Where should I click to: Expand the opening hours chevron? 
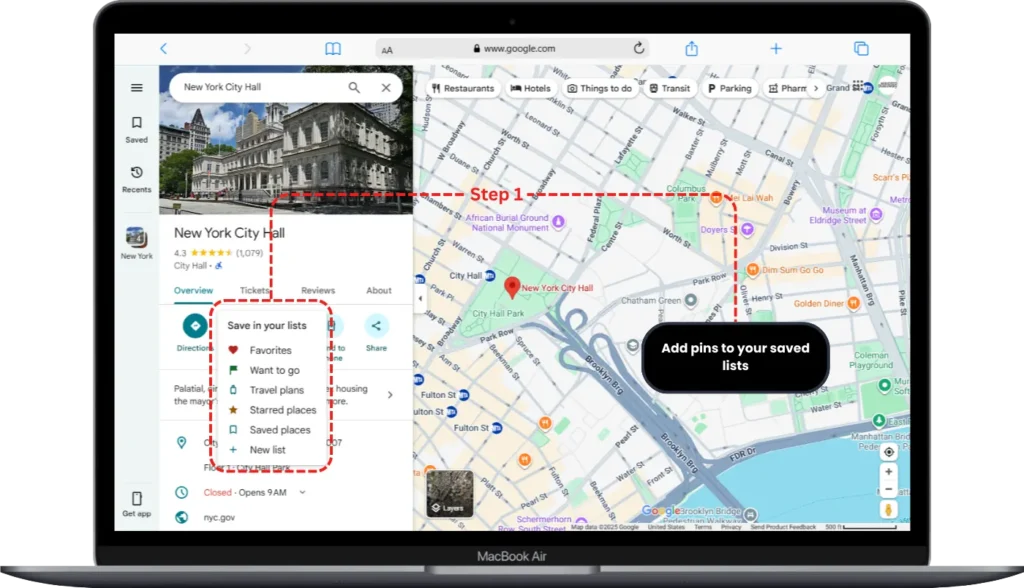302,492
